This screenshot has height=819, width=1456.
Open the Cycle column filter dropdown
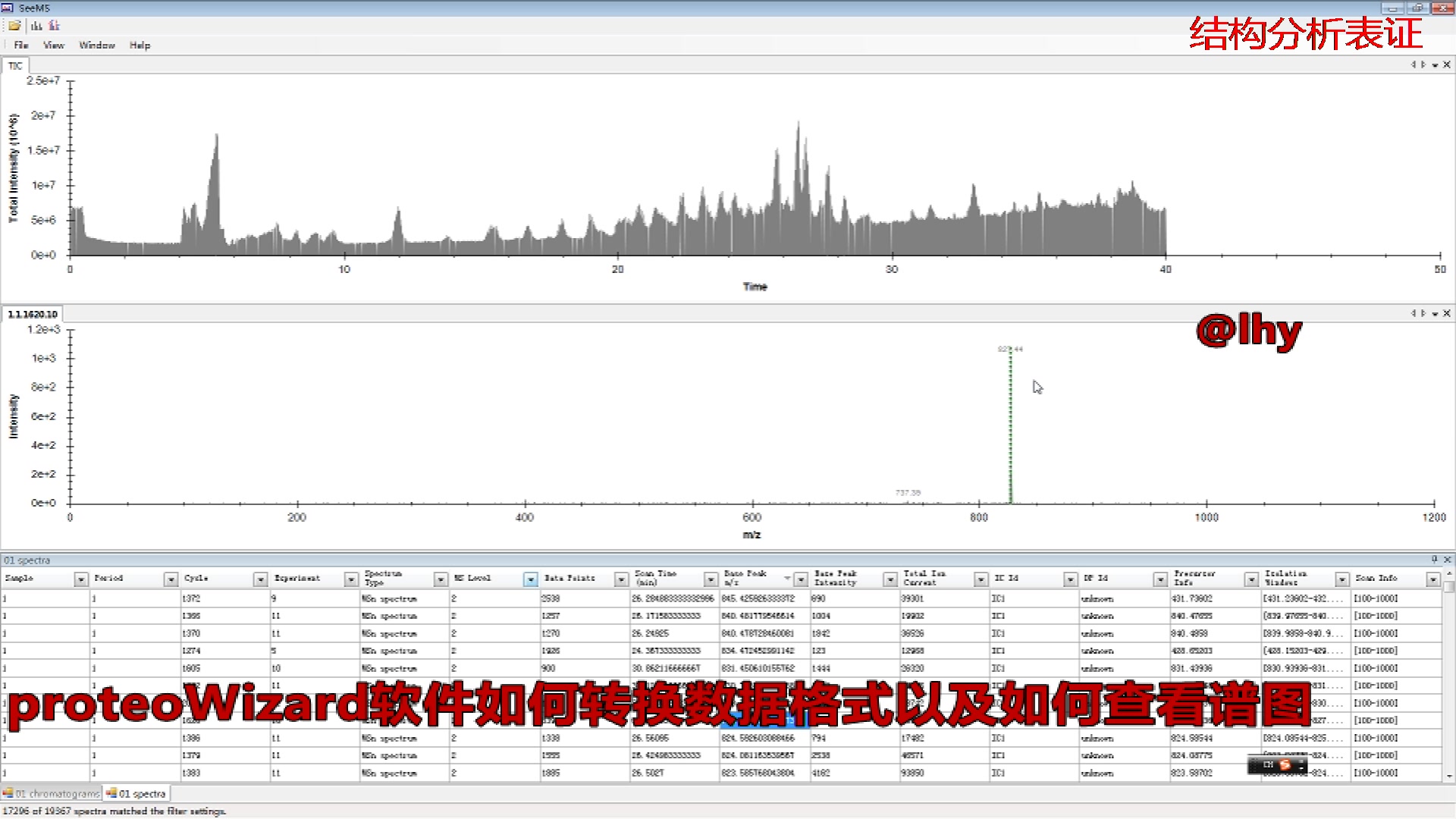[x=260, y=579]
